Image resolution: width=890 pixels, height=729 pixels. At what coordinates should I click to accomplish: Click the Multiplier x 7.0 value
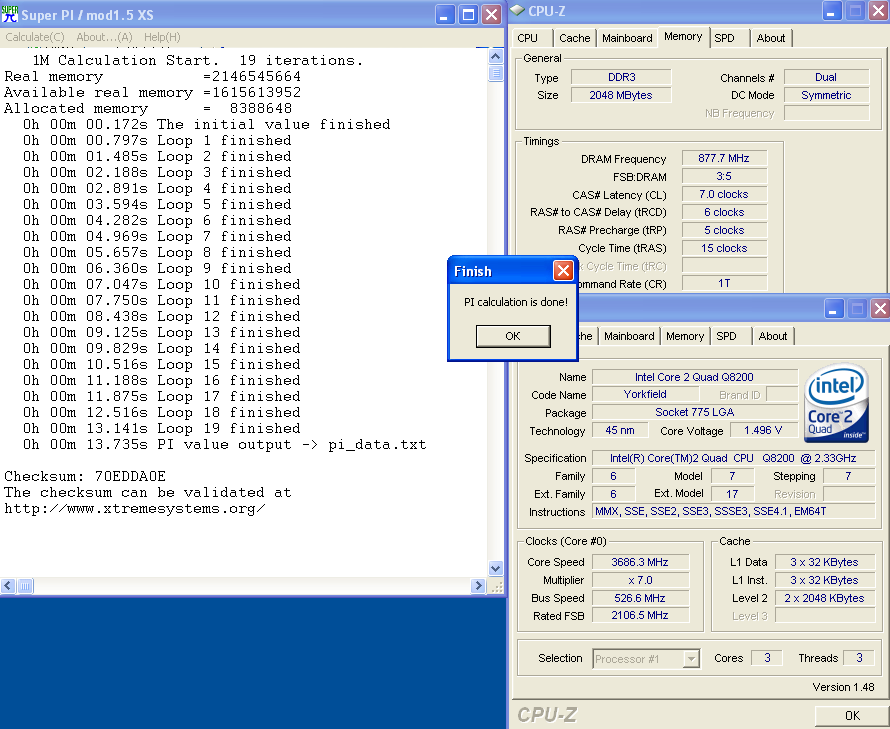coord(640,580)
